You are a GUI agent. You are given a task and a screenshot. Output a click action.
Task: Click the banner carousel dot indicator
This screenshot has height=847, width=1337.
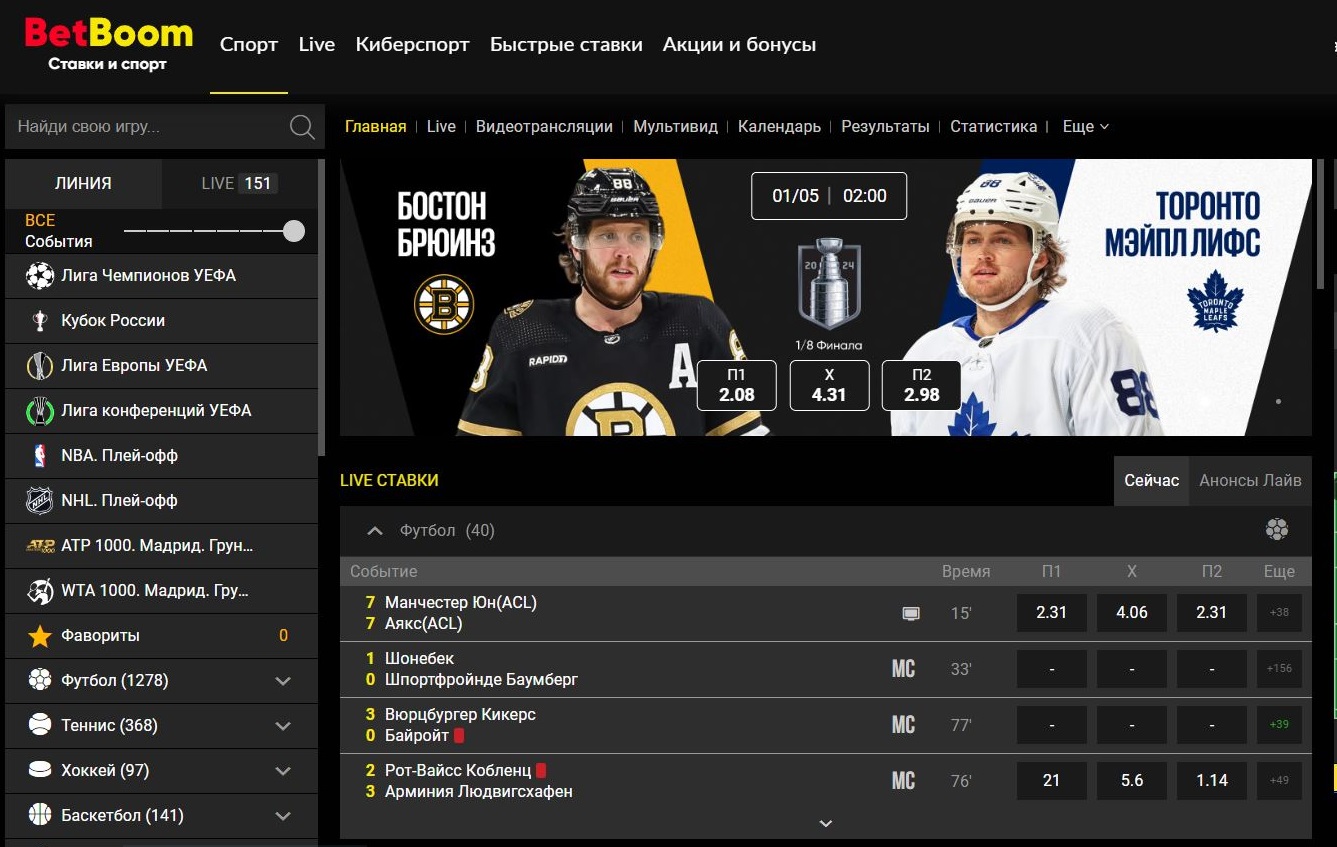click(1278, 401)
